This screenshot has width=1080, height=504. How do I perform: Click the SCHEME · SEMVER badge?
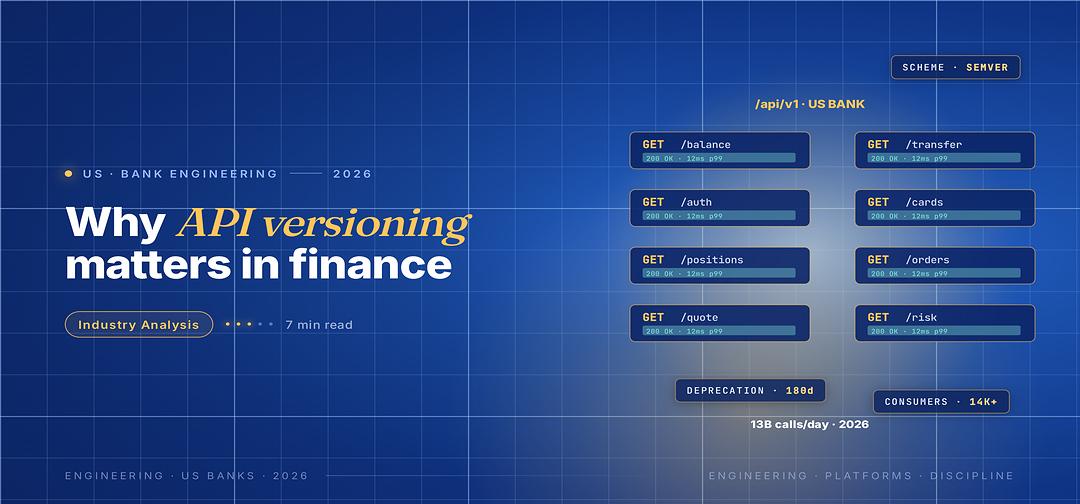(x=955, y=67)
